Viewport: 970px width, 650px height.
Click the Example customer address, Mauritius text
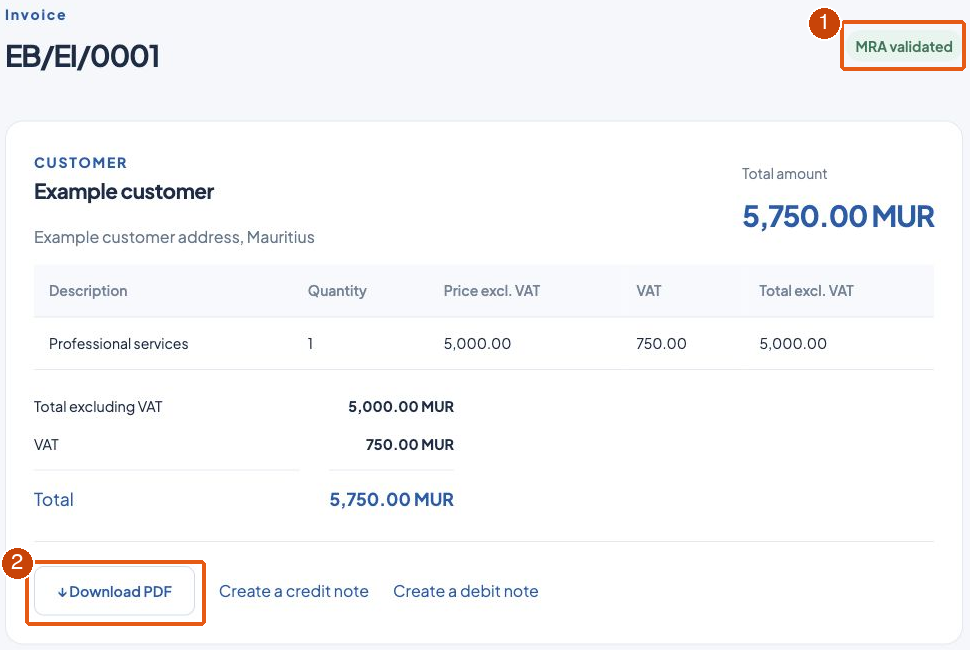pos(174,237)
